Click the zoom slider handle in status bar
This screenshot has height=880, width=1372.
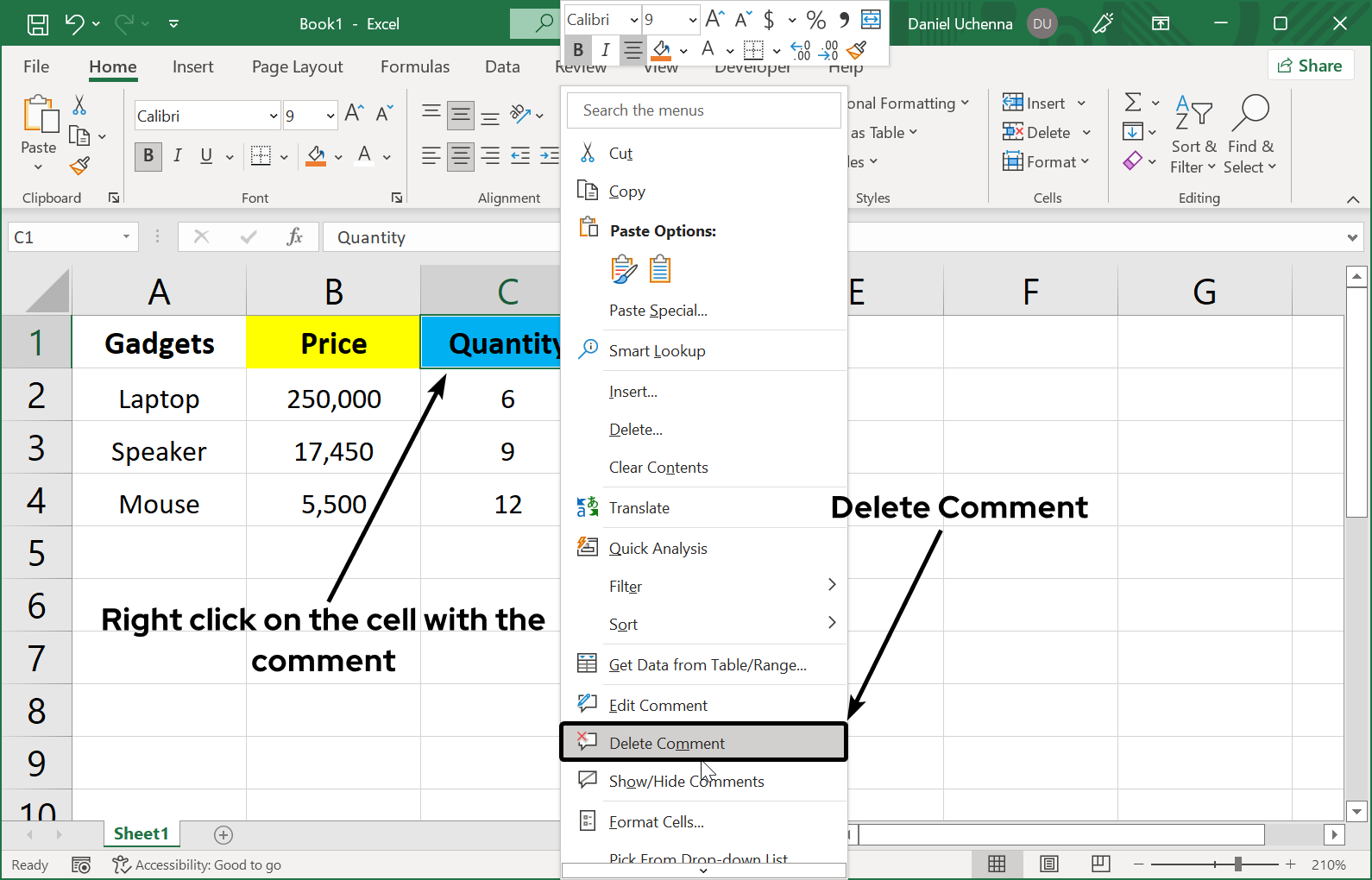[x=1237, y=864]
